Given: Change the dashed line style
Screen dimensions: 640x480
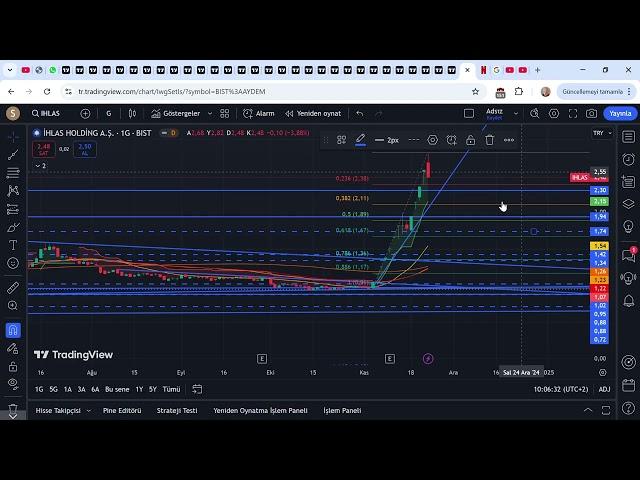Looking at the screenshot, I should pos(414,140).
